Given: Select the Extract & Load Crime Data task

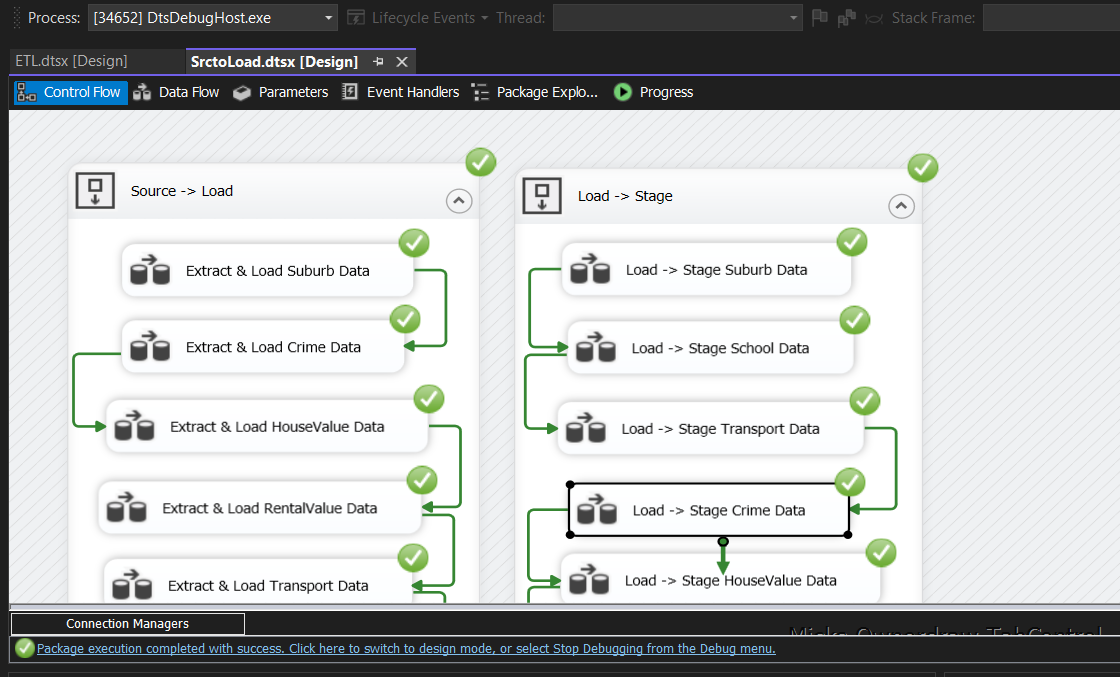Looking at the screenshot, I should [272, 347].
